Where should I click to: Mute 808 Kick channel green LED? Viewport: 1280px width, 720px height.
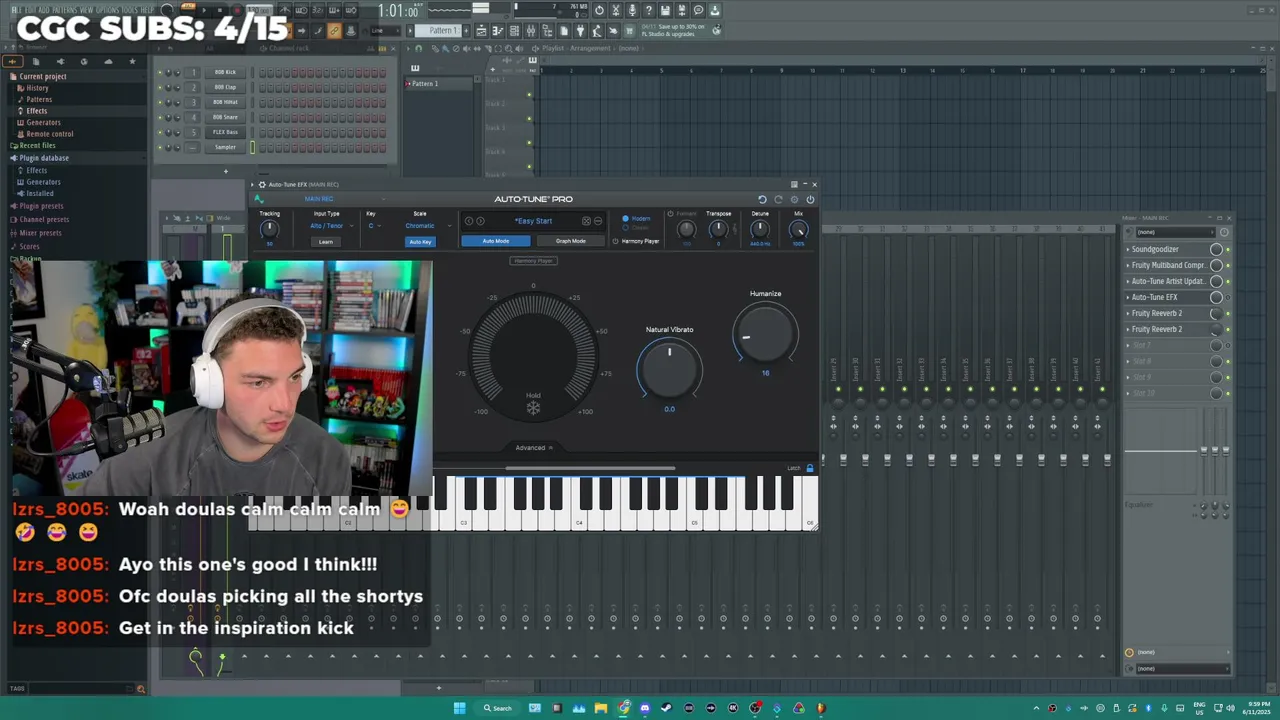click(x=160, y=72)
